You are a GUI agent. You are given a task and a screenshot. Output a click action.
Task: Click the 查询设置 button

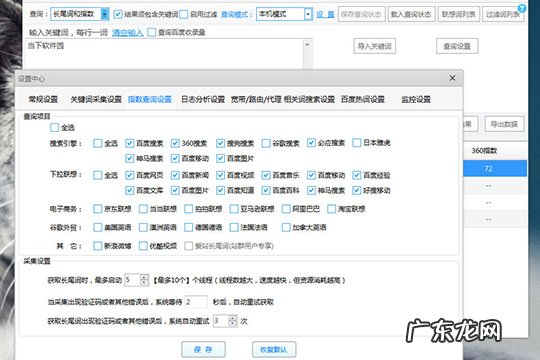pyautogui.click(x=457, y=46)
